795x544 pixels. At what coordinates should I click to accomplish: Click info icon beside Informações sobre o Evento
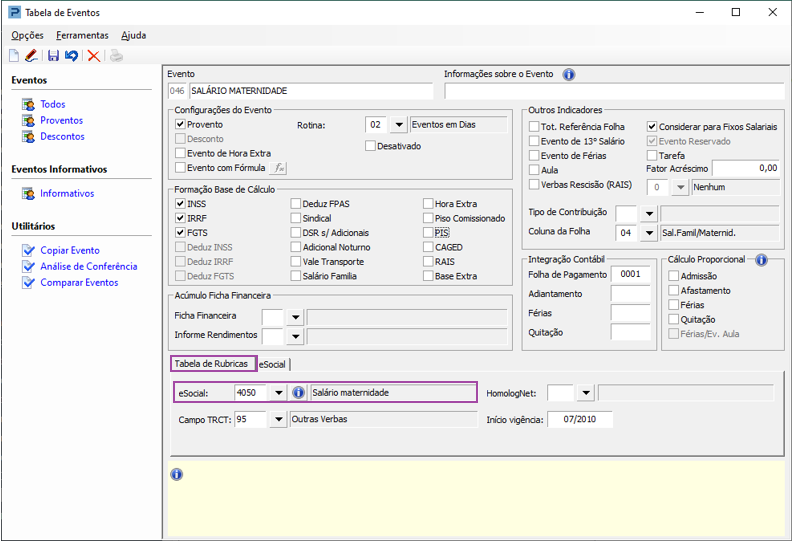569,75
